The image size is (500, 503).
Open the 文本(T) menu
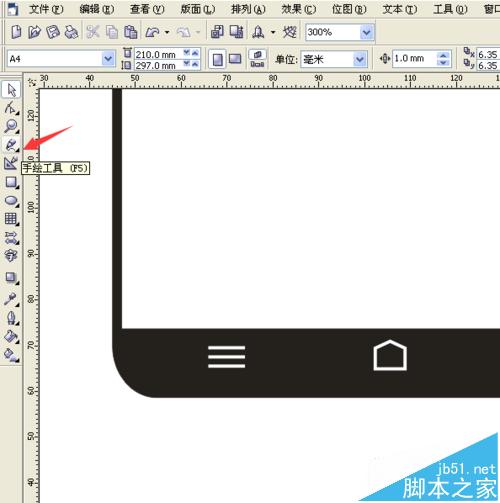coord(400,9)
